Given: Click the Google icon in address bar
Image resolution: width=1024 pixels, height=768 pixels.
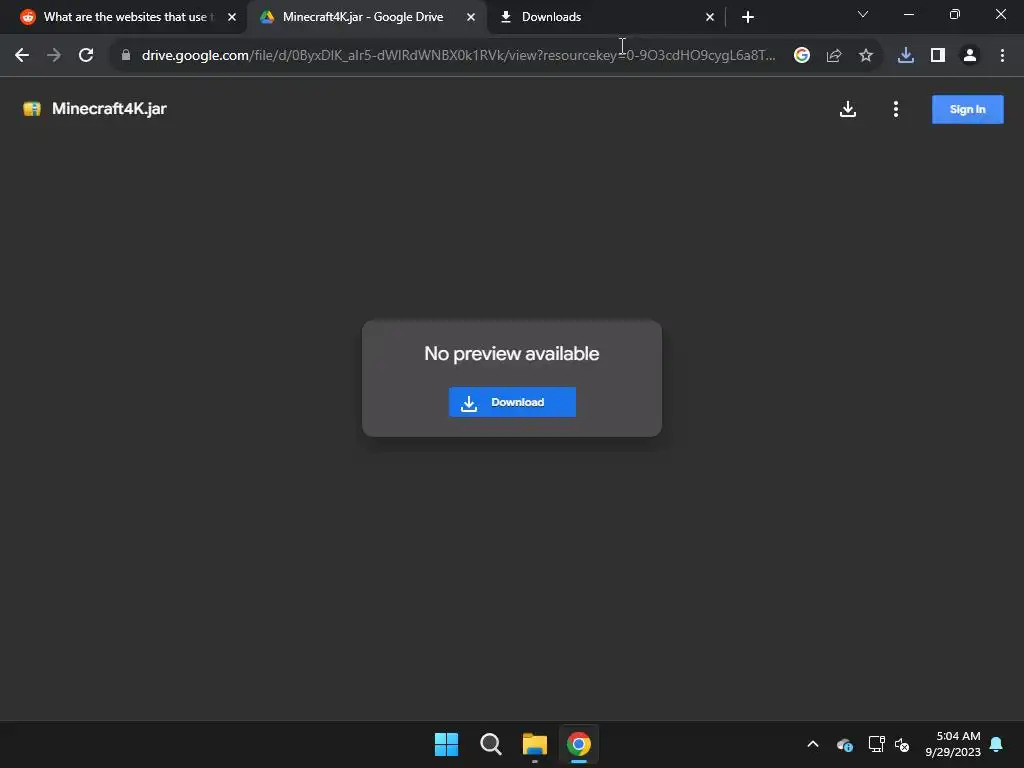Looking at the screenshot, I should pyautogui.click(x=801, y=56).
